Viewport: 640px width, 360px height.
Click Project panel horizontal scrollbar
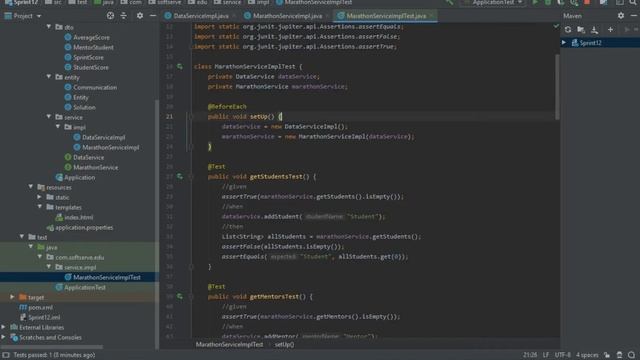pos(52,347)
